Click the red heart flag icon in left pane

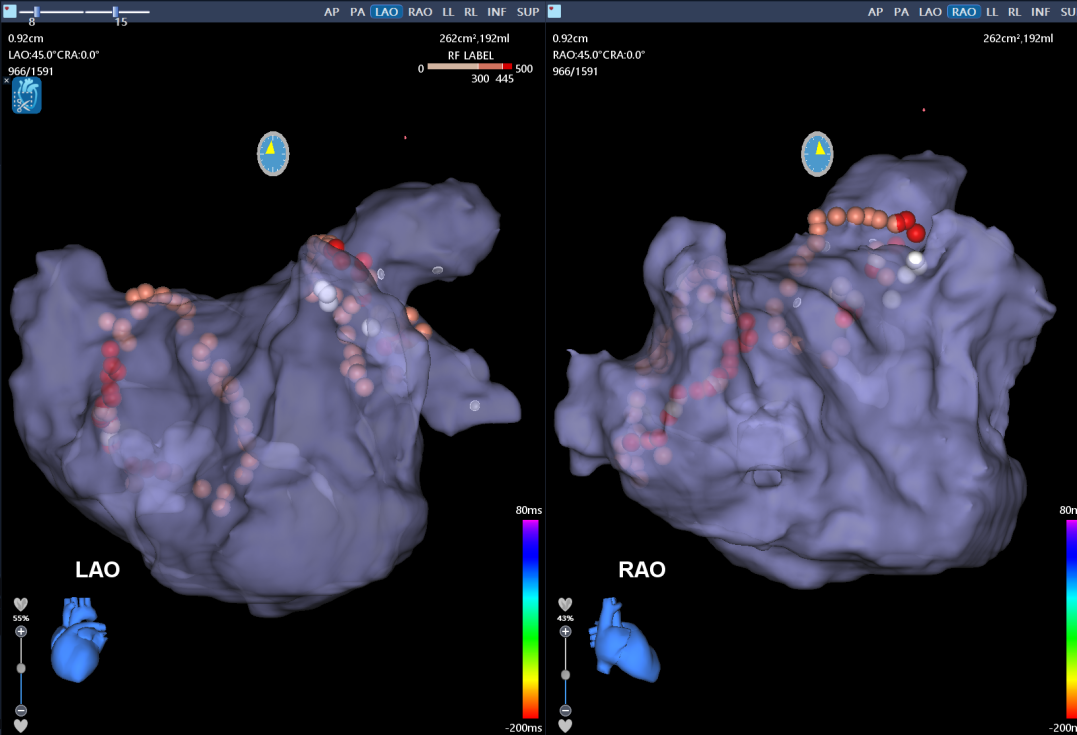tap(10, 11)
